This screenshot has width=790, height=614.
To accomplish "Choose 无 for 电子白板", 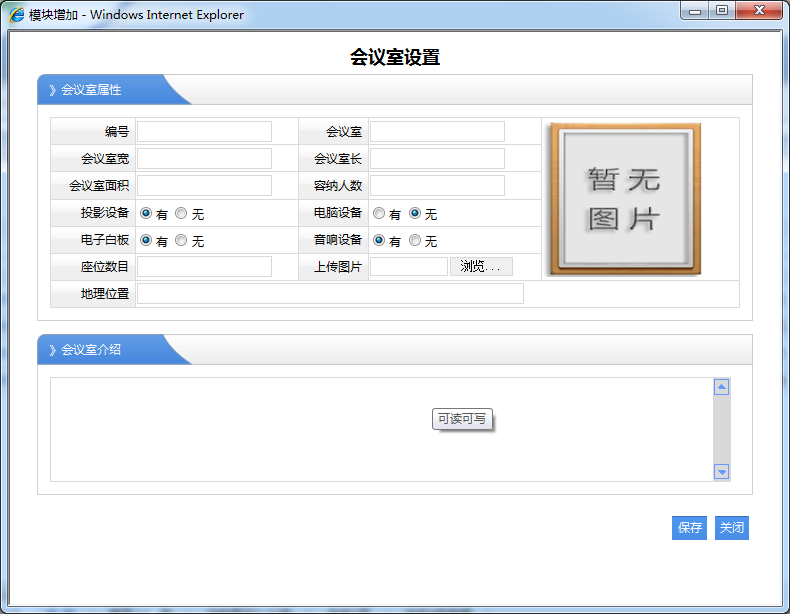I will pos(181,240).
